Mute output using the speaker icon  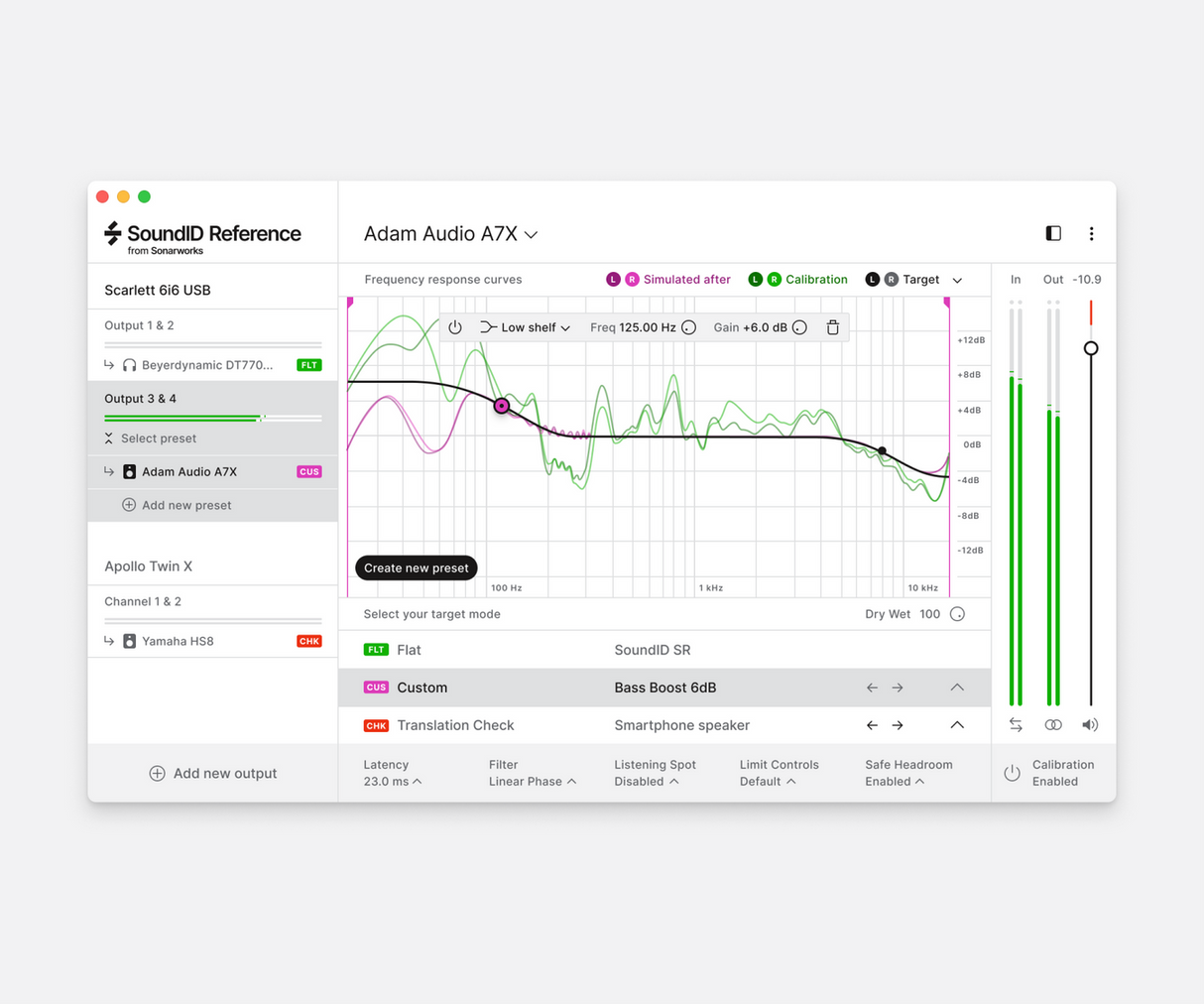point(1090,725)
